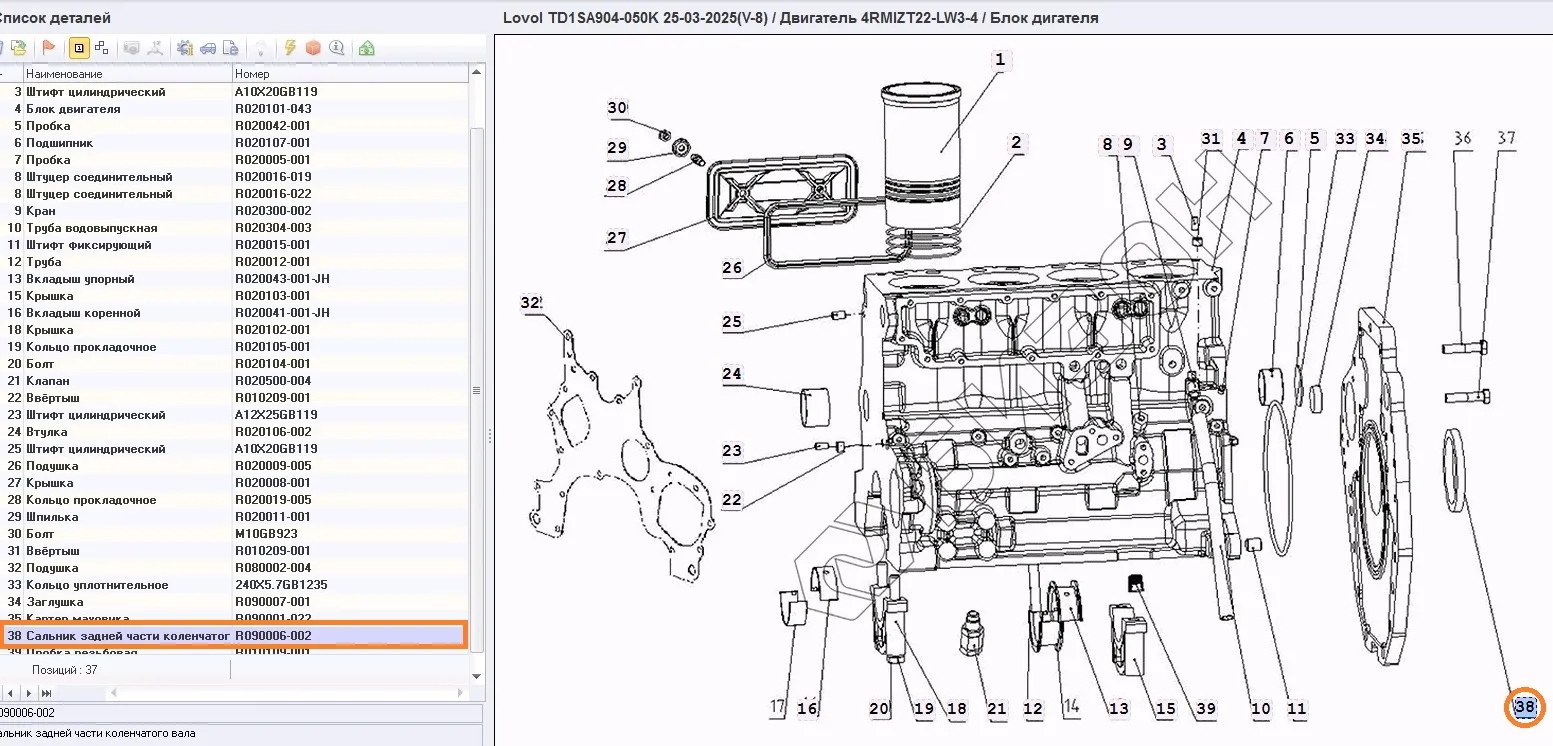This screenshot has height=746, width=1553.
Task: Open the info speech bubble icon
Action: click(x=337, y=48)
